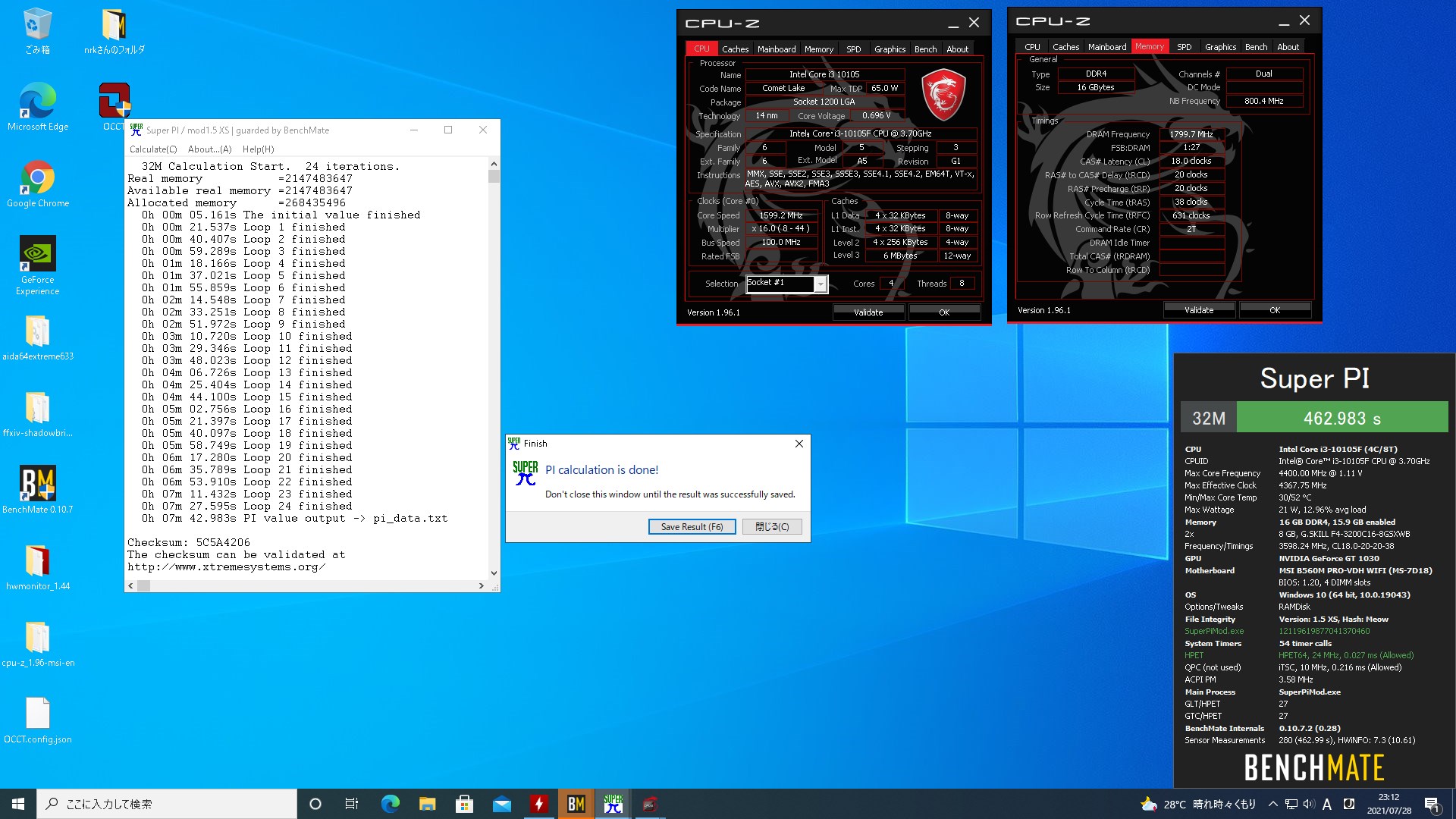
Task: Click OK in left CPU-Z window
Action: pos(944,312)
